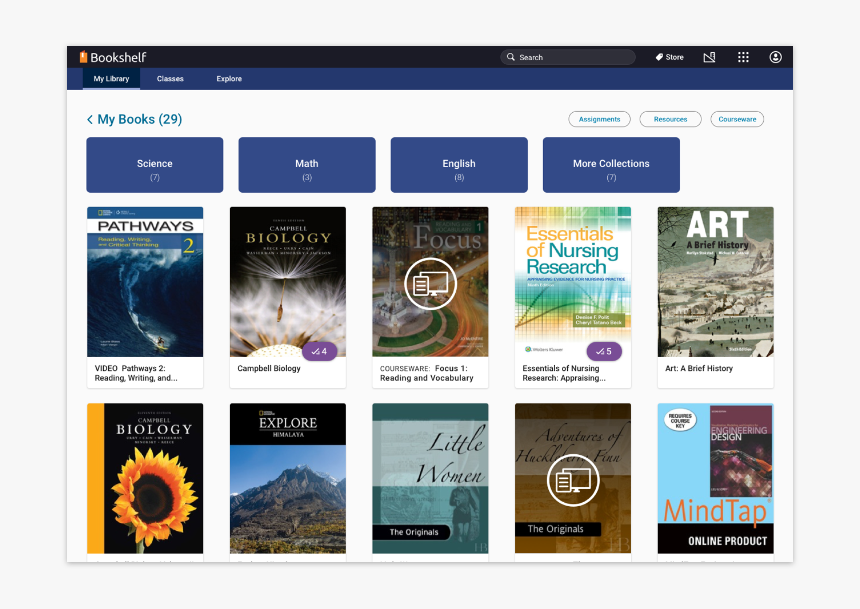Open the Math collection
This screenshot has height=609, width=860.
(307, 165)
